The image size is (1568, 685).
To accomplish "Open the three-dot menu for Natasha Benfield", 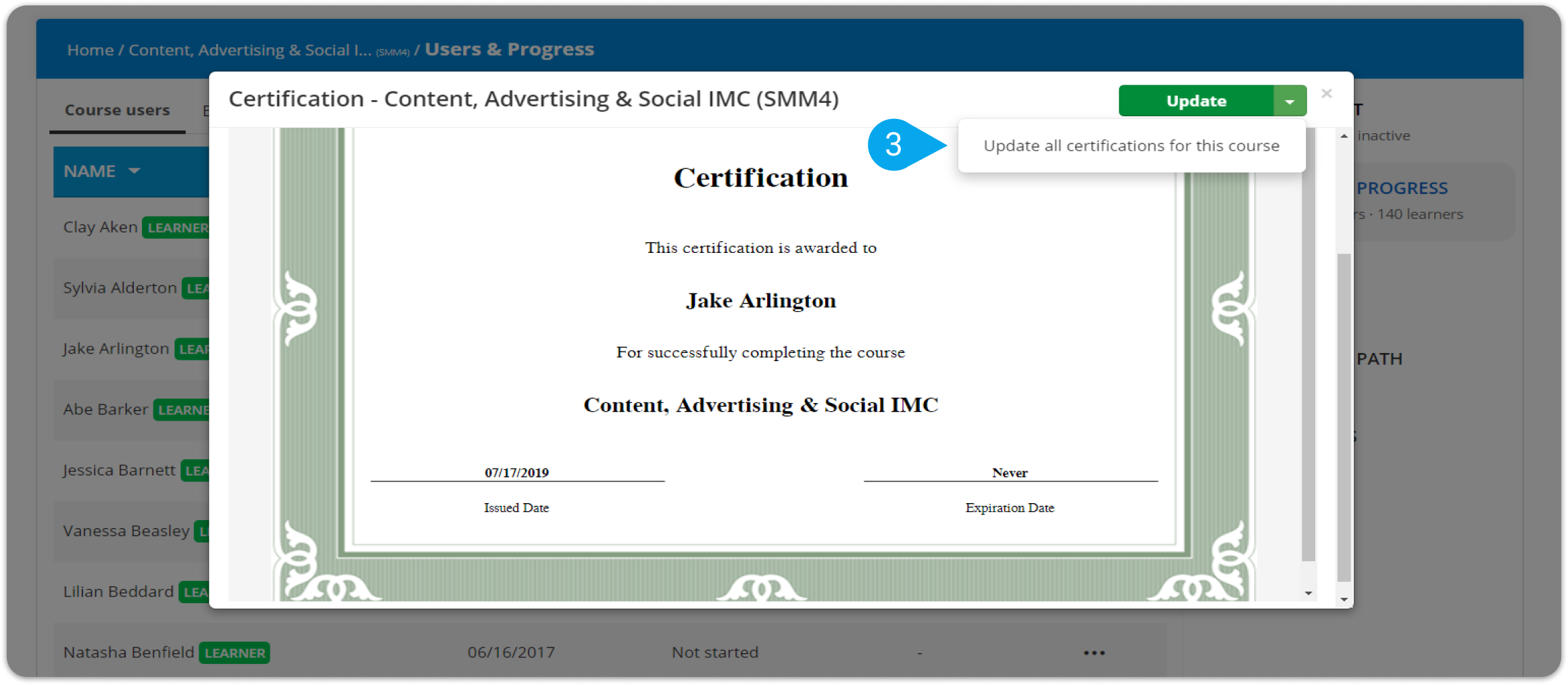I will 1094,653.
